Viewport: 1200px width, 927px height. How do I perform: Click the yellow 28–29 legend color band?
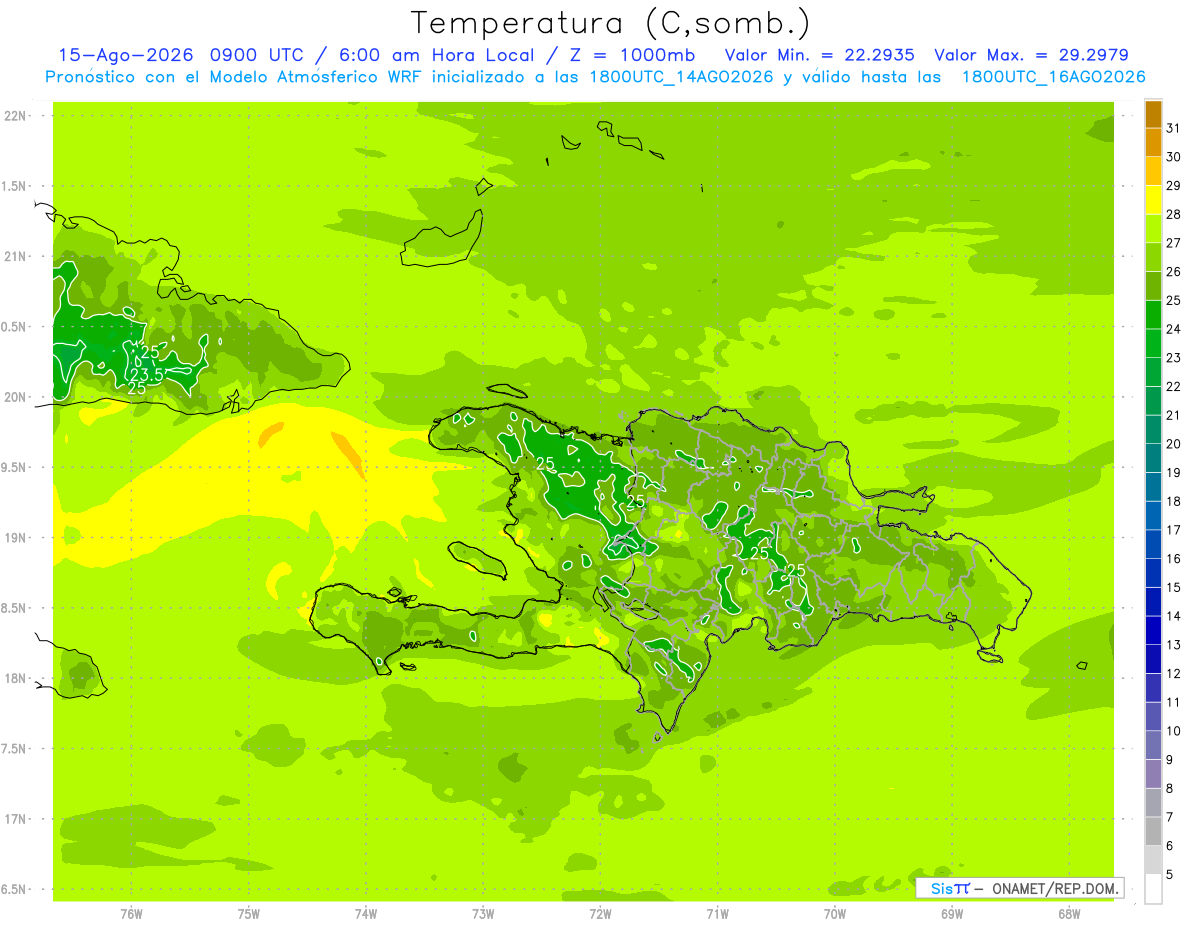(x=1153, y=199)
